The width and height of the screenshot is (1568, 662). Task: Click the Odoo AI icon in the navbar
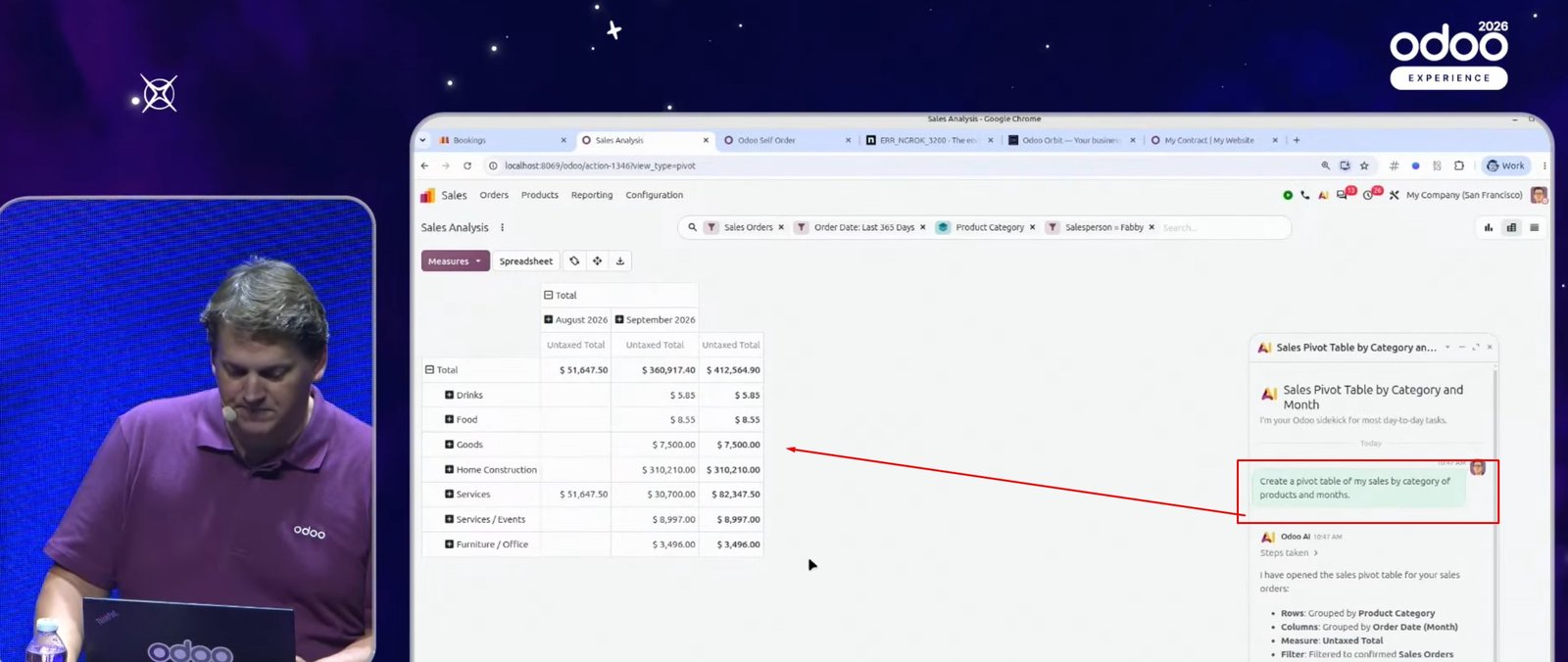[x=1323, y=195]
